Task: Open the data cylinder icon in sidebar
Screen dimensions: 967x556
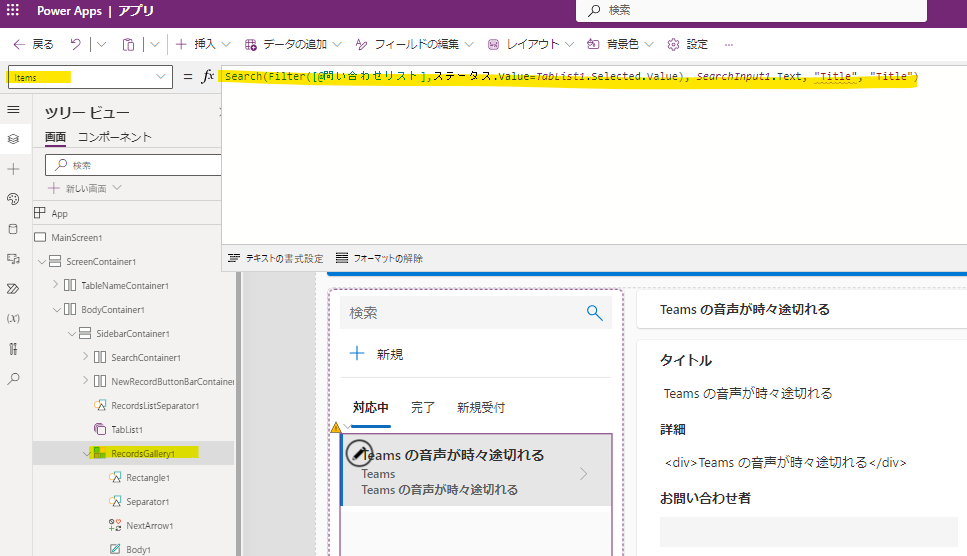Action: tap(14, 229)
